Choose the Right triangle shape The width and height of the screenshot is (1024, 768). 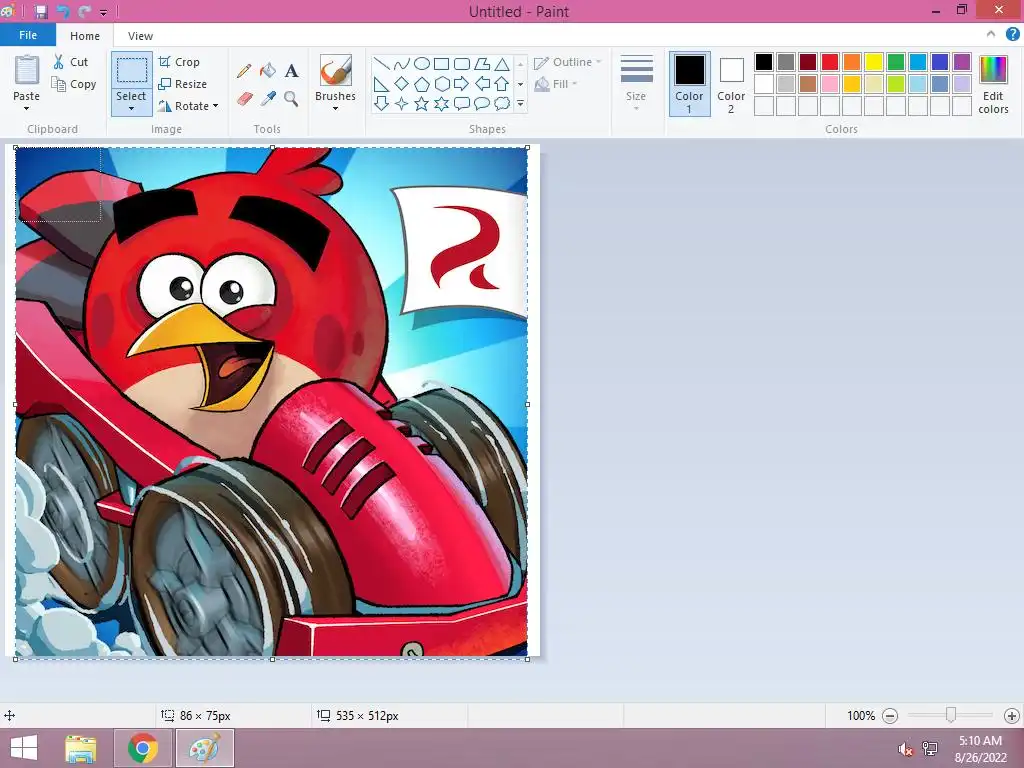[x=382, y=84]
